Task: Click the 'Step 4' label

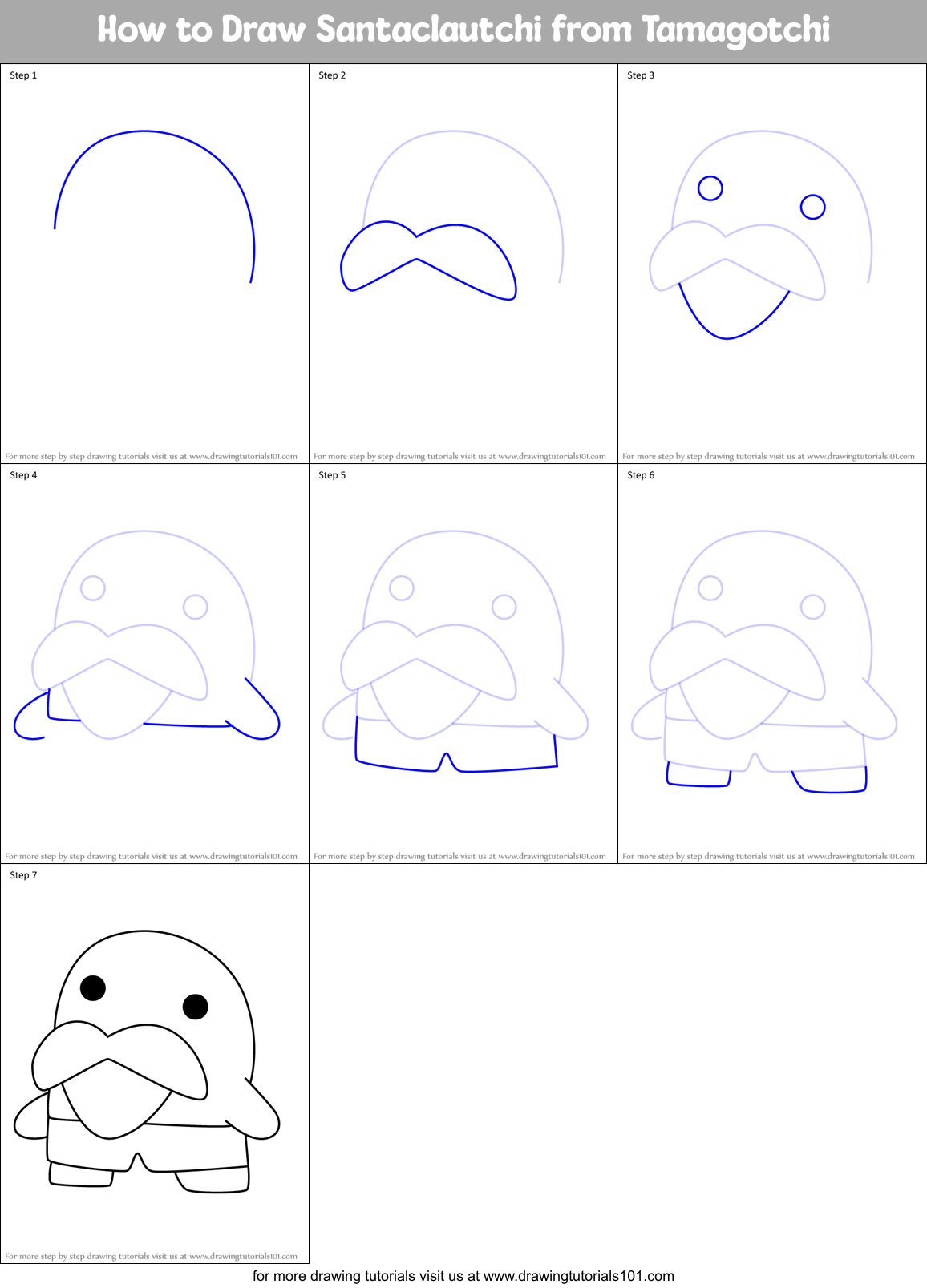Action: tap(23, 475)
